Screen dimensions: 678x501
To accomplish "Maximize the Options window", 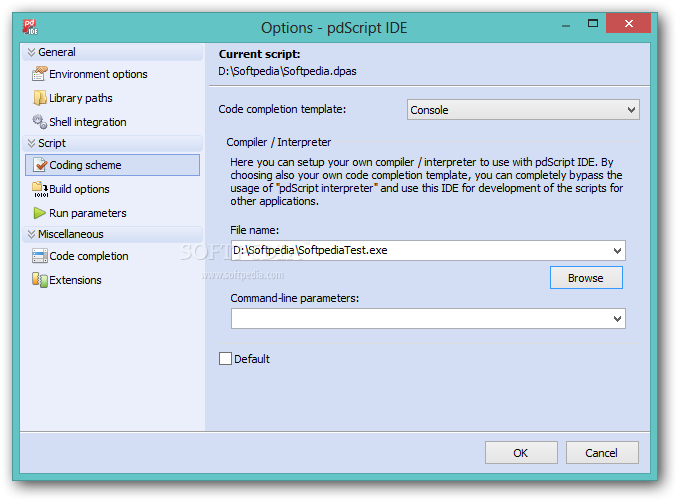I will [593, 24].
